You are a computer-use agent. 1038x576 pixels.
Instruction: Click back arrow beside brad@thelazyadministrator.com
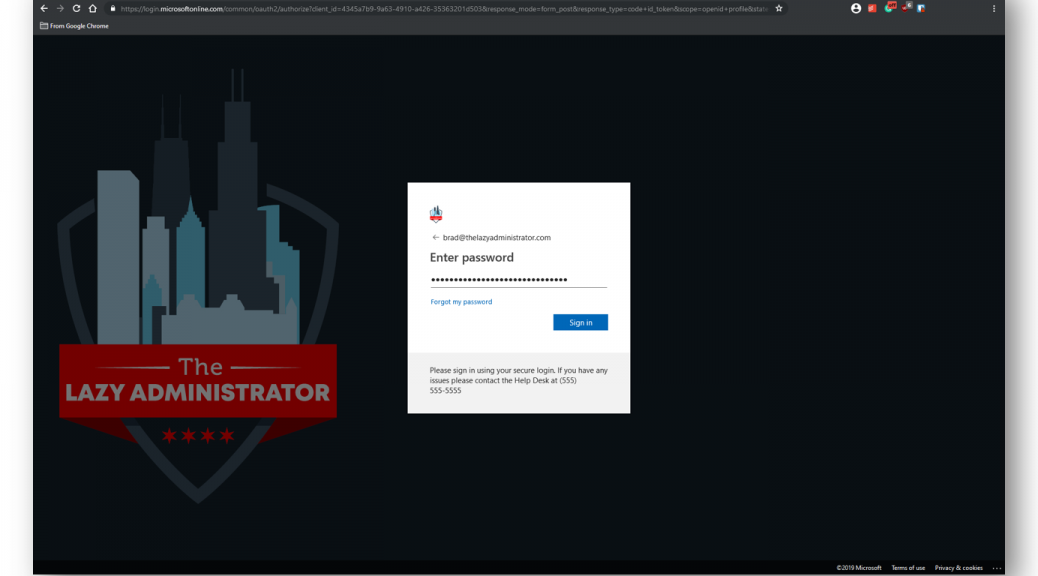coord(435,237)
